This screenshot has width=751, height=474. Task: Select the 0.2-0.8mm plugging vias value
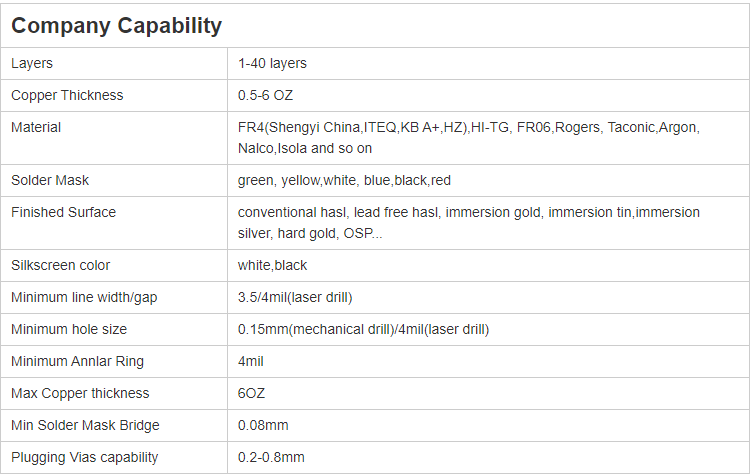coord(271,457)
